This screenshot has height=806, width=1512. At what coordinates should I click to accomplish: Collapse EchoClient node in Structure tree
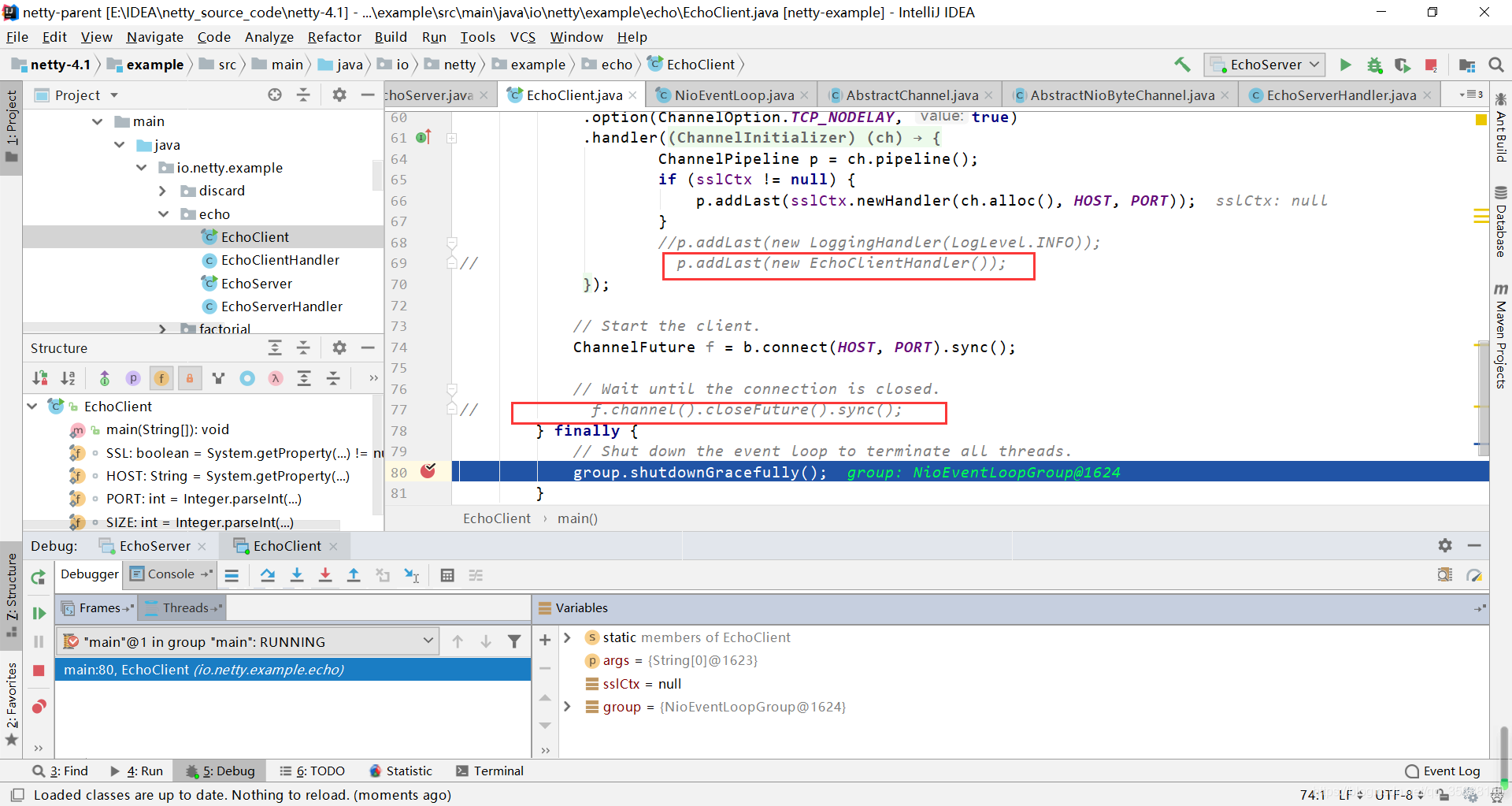point(32,406)
